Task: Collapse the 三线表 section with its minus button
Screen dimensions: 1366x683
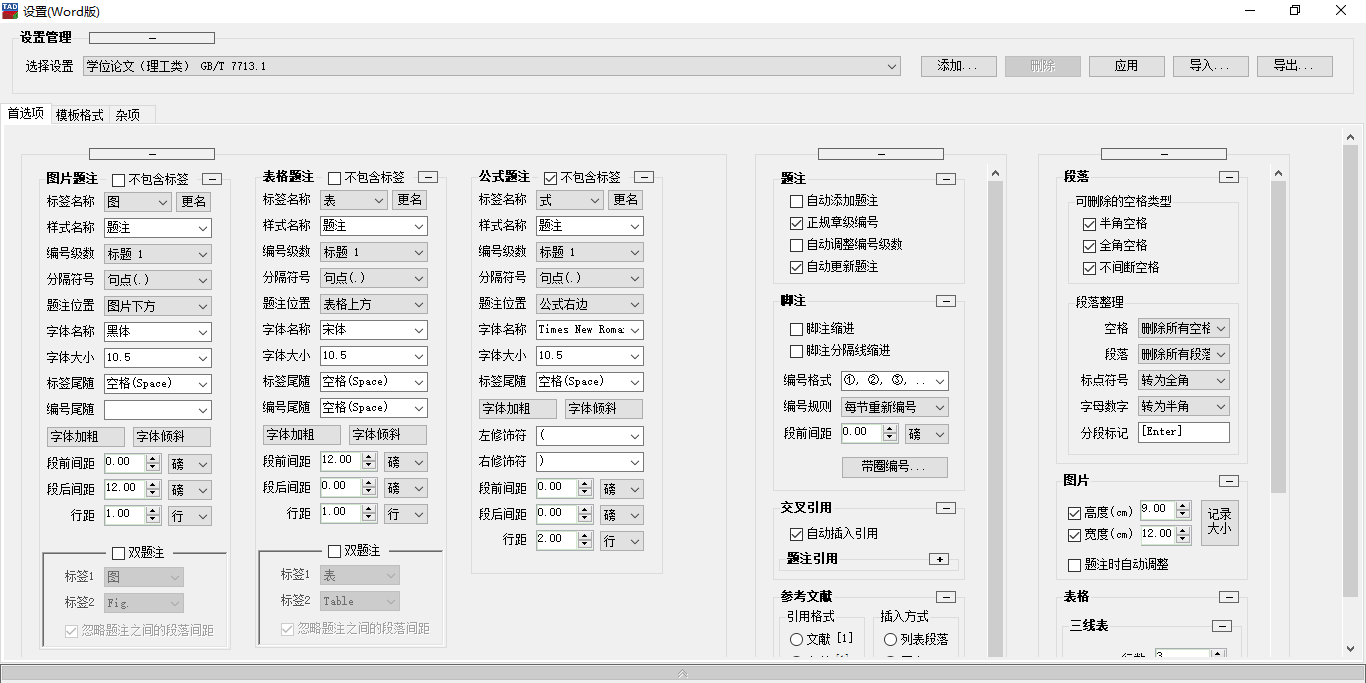Action: tap(1221, 626)
